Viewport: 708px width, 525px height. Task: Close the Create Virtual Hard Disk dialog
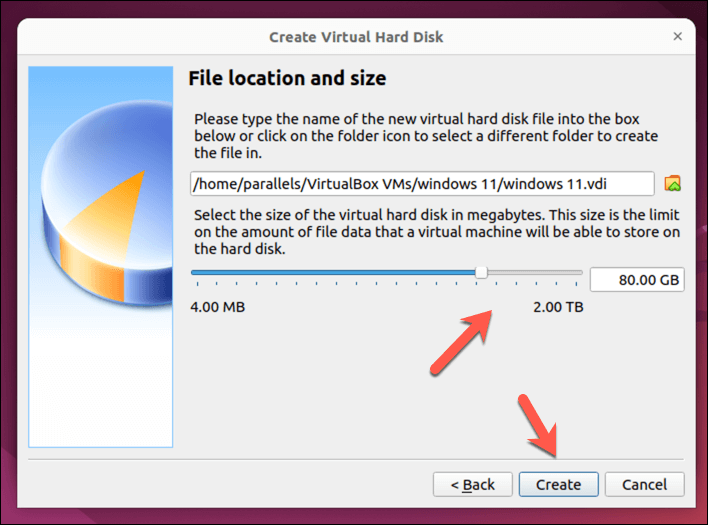coord(677,37)
